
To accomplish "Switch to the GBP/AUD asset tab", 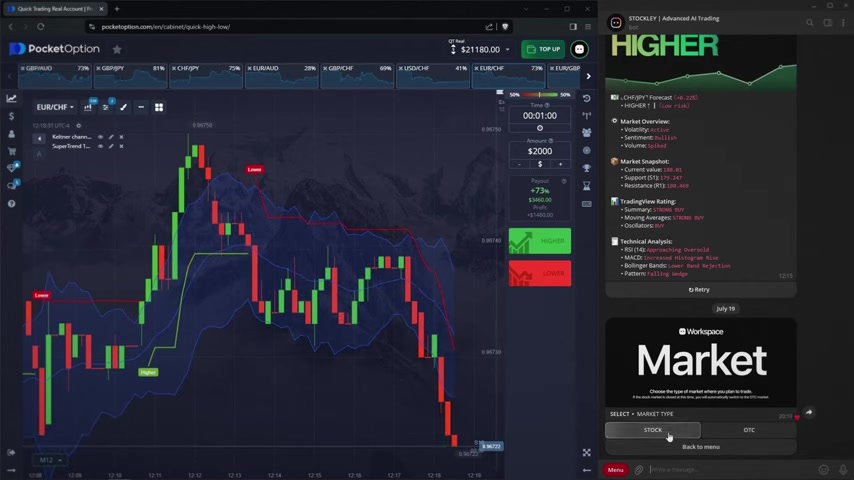I will click(x=54, y=76).
